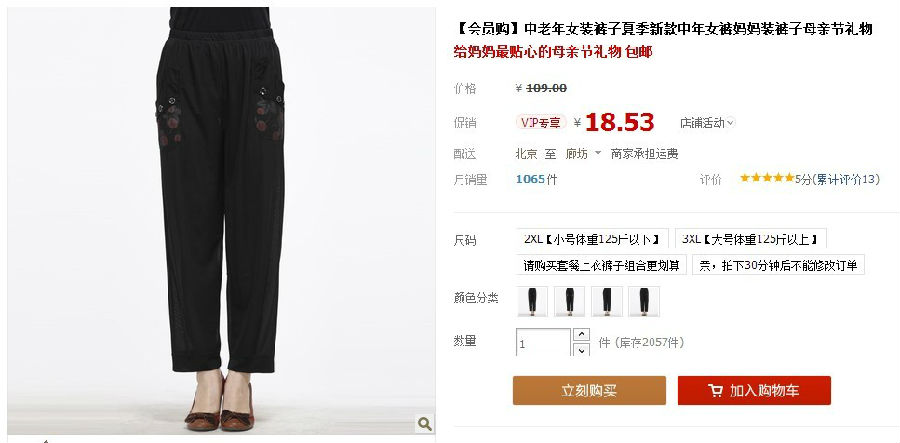Click the quantity input field
Image resolution: width=900 pixels, height=443 pixels.
[x=543, y=343]
